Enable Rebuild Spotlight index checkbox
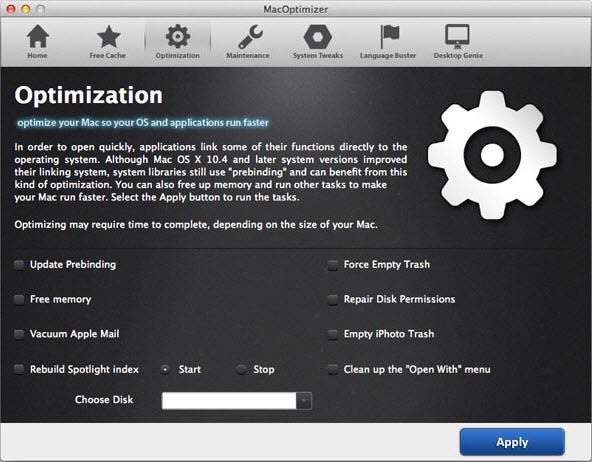The width and height of the screenshot is (592, 462). (19, 369)
